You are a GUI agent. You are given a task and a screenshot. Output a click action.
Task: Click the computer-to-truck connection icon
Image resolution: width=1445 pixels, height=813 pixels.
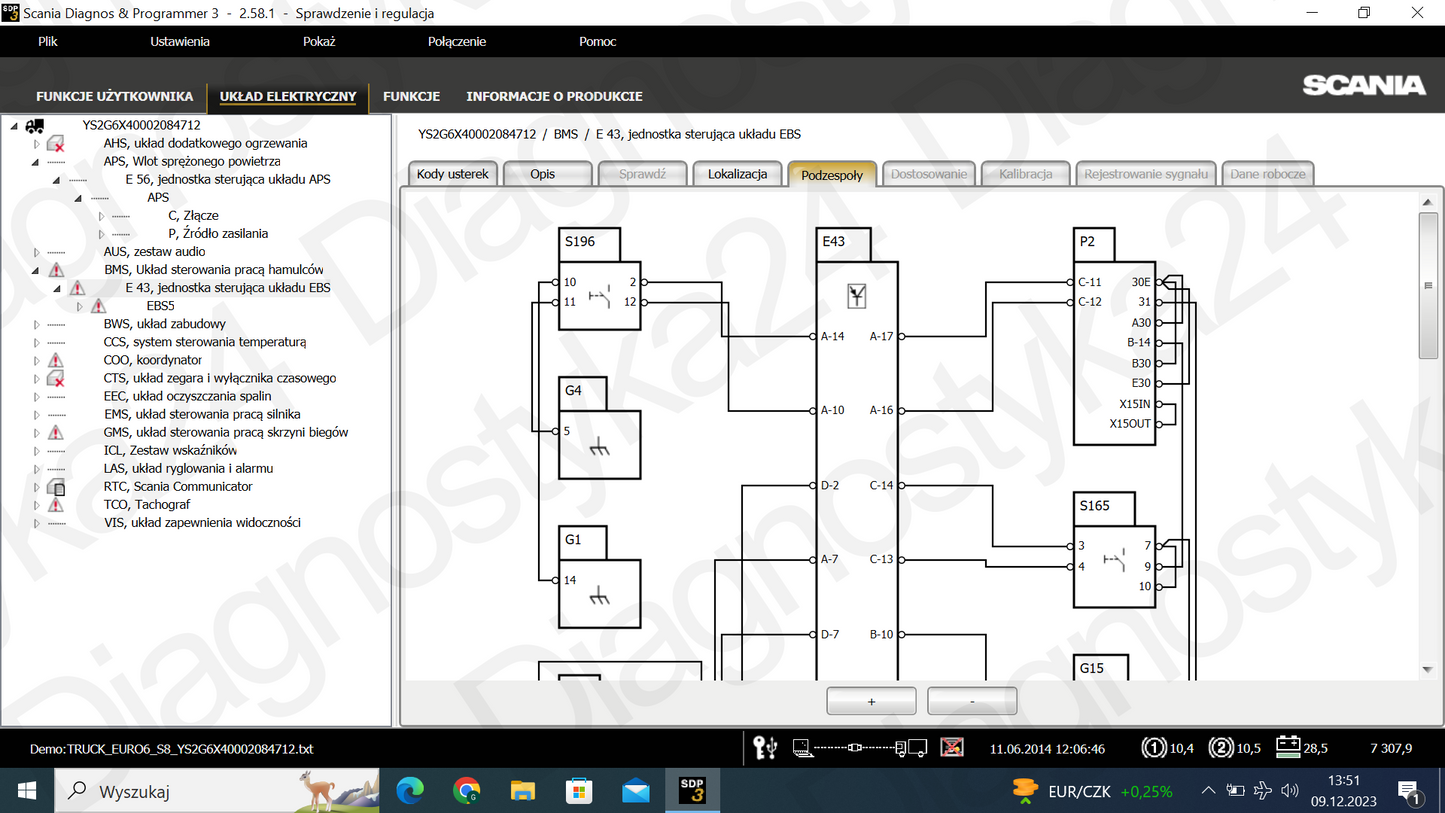click(x=859, y=747)
